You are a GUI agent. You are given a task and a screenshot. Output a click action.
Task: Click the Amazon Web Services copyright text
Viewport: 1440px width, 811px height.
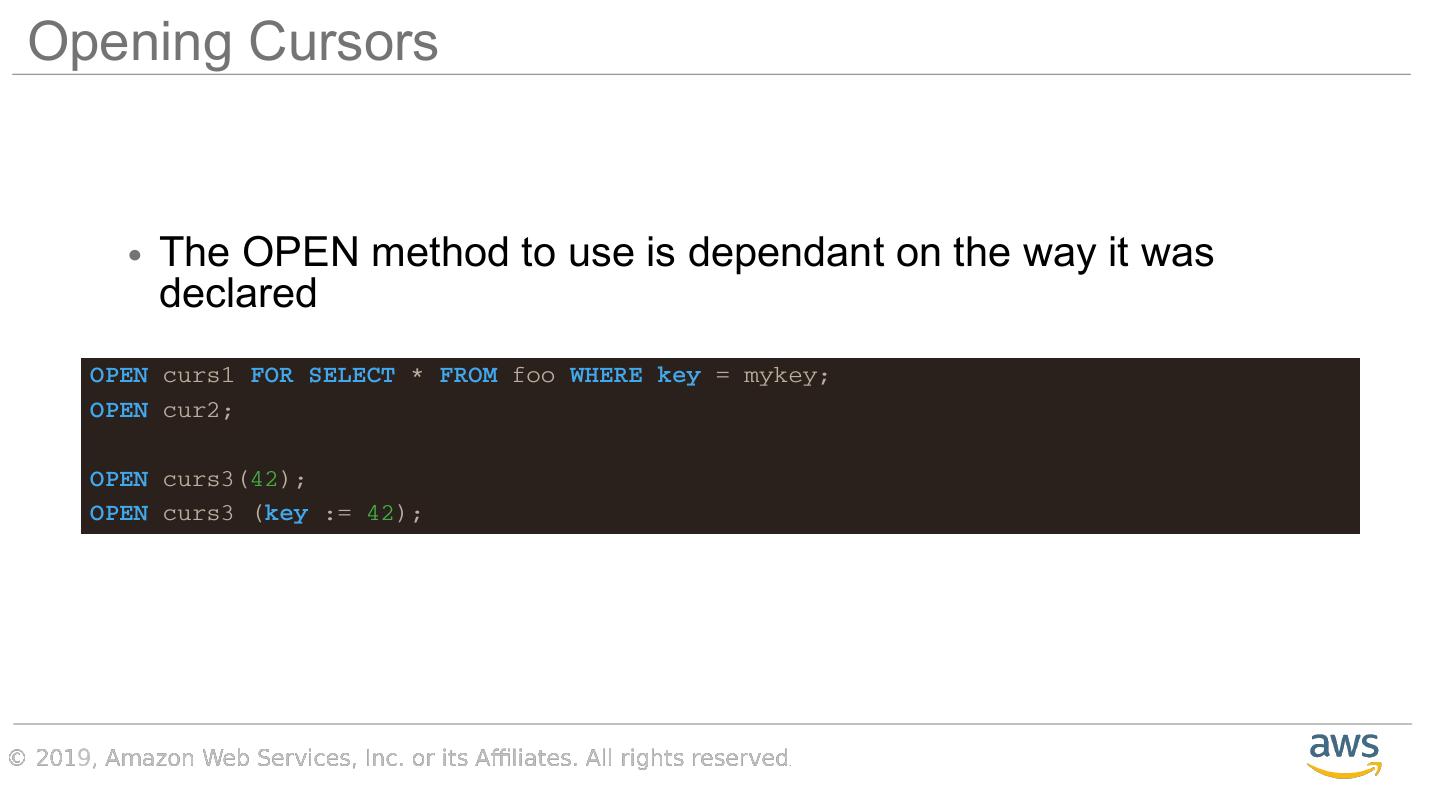point(400,758)
